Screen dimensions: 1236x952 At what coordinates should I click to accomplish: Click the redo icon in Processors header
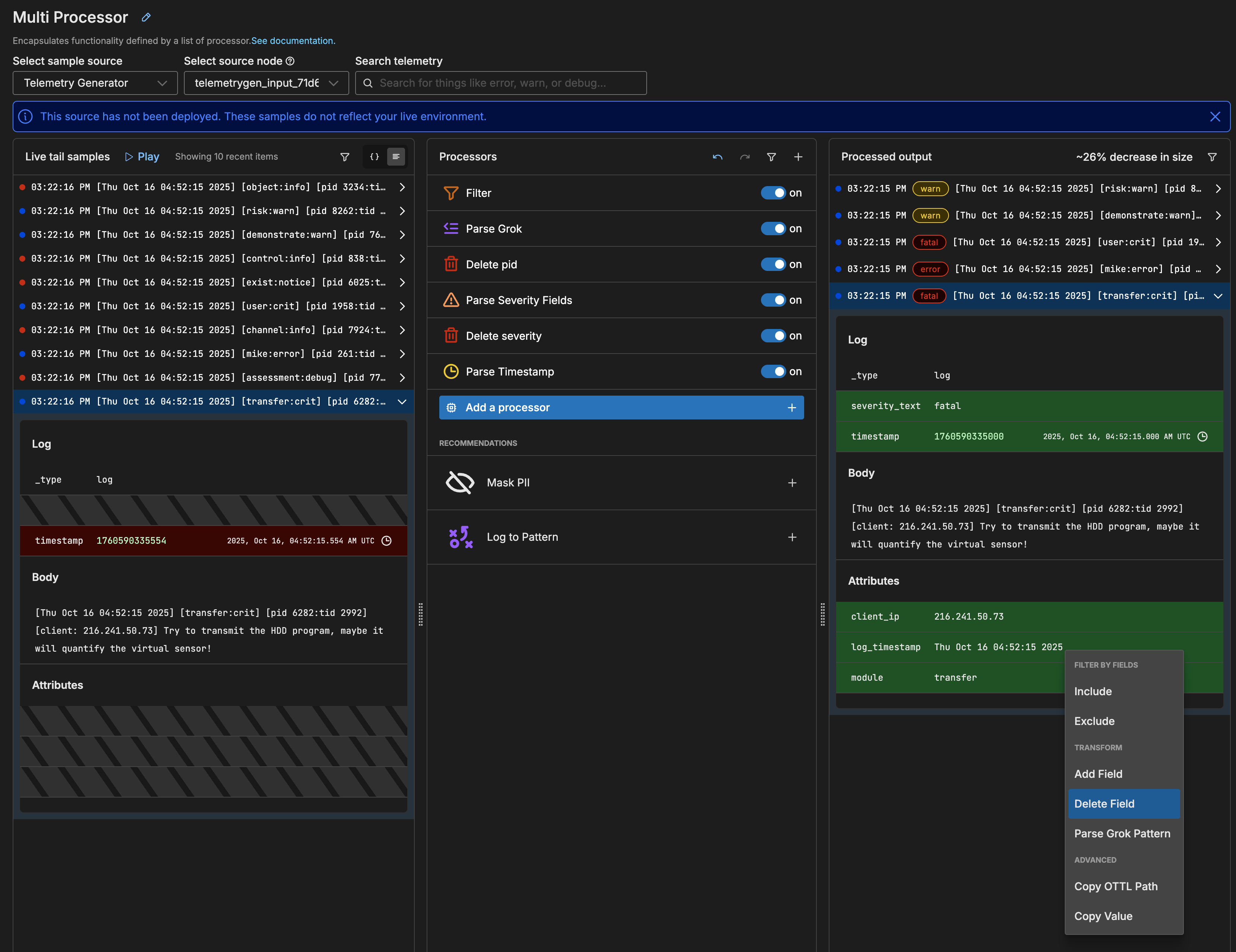tap(745, 157)
